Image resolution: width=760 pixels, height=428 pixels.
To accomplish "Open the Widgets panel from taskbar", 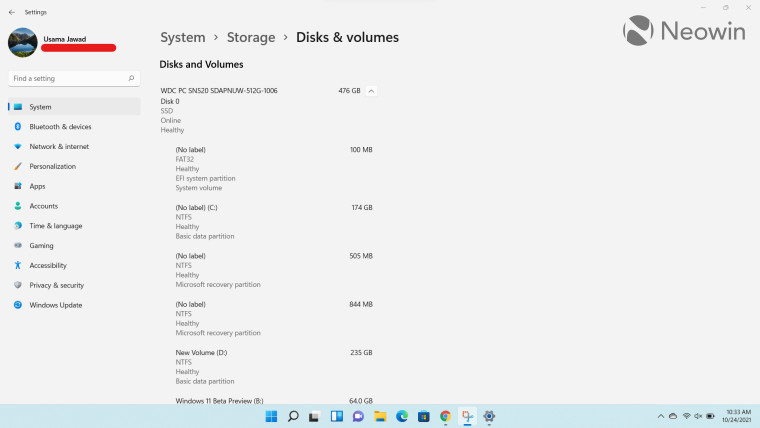I will click(337, 416).
